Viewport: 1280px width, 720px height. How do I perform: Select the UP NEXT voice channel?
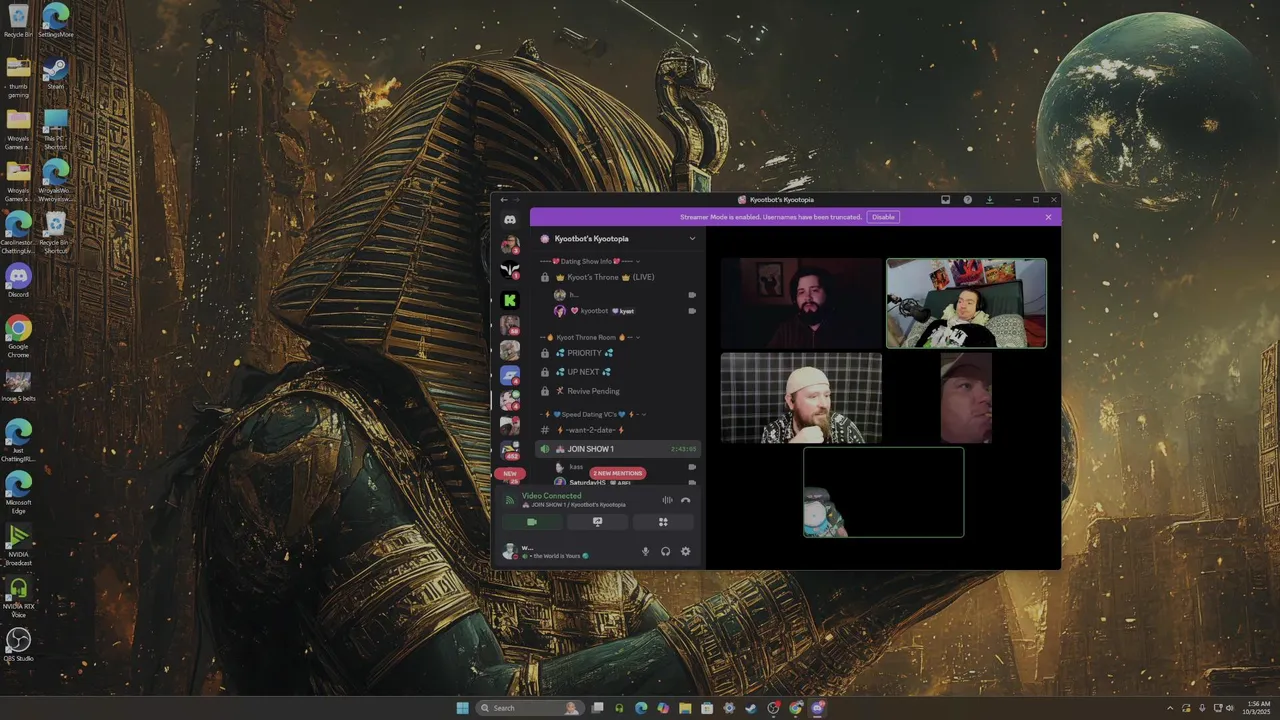(x=618, y=372)
